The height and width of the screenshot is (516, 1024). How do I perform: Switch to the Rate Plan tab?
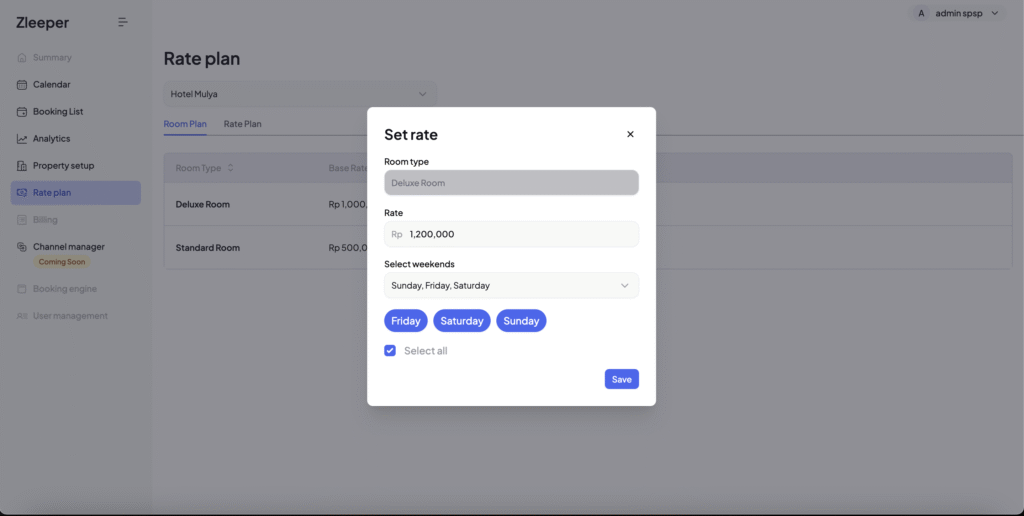(x=242, y=124)
